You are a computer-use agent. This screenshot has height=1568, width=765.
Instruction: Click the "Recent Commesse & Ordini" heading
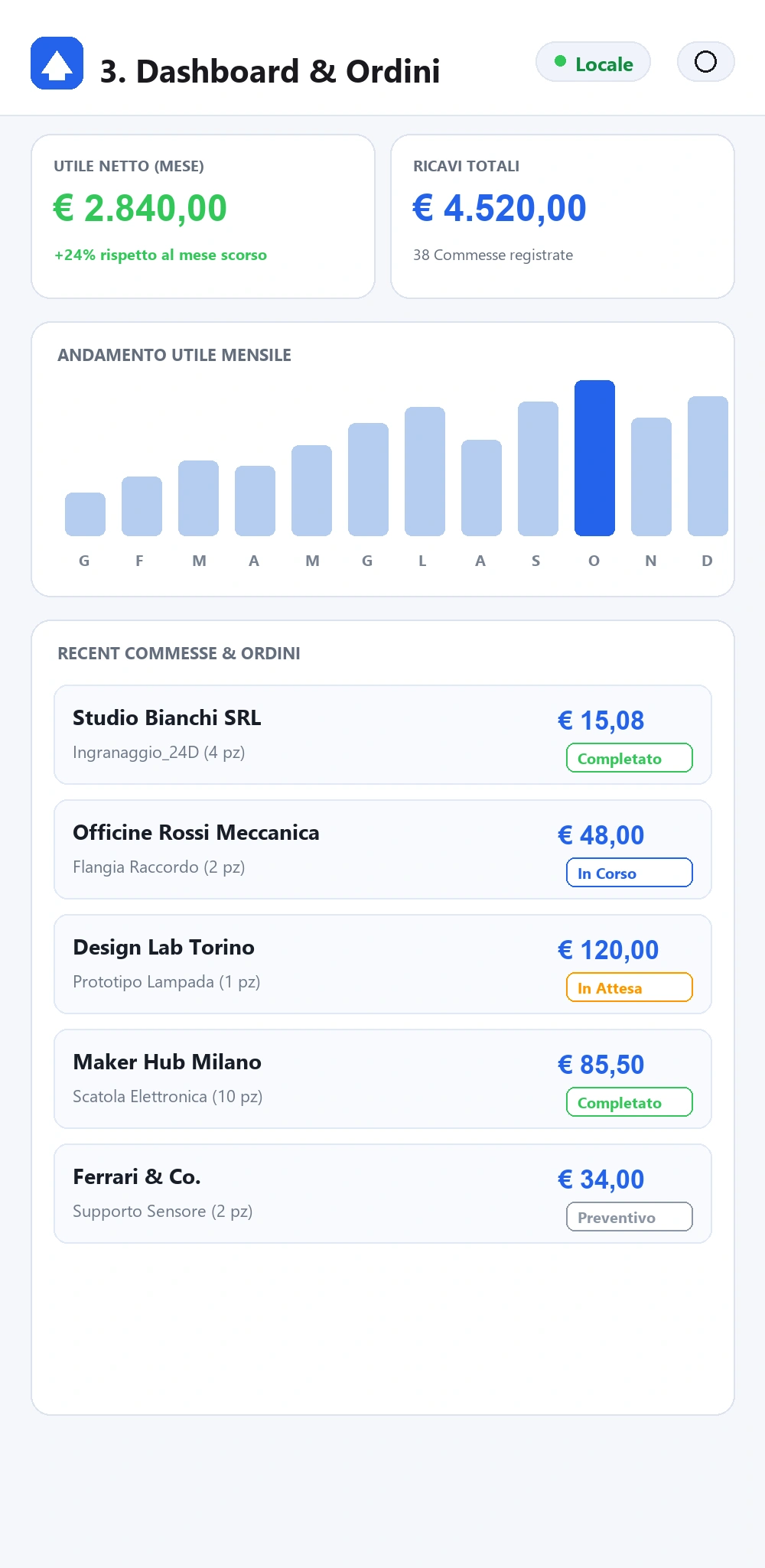click(x=179, y=653)
